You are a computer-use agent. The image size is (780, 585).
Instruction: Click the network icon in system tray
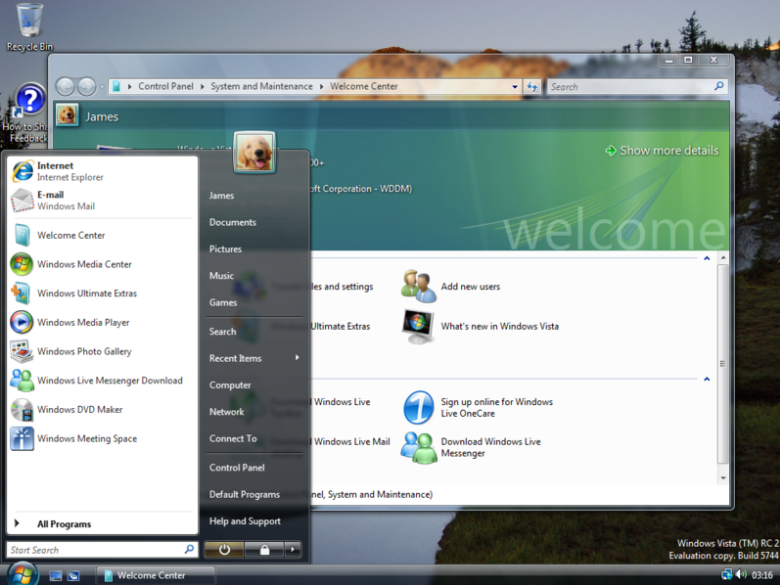click(x=727, y=575)
